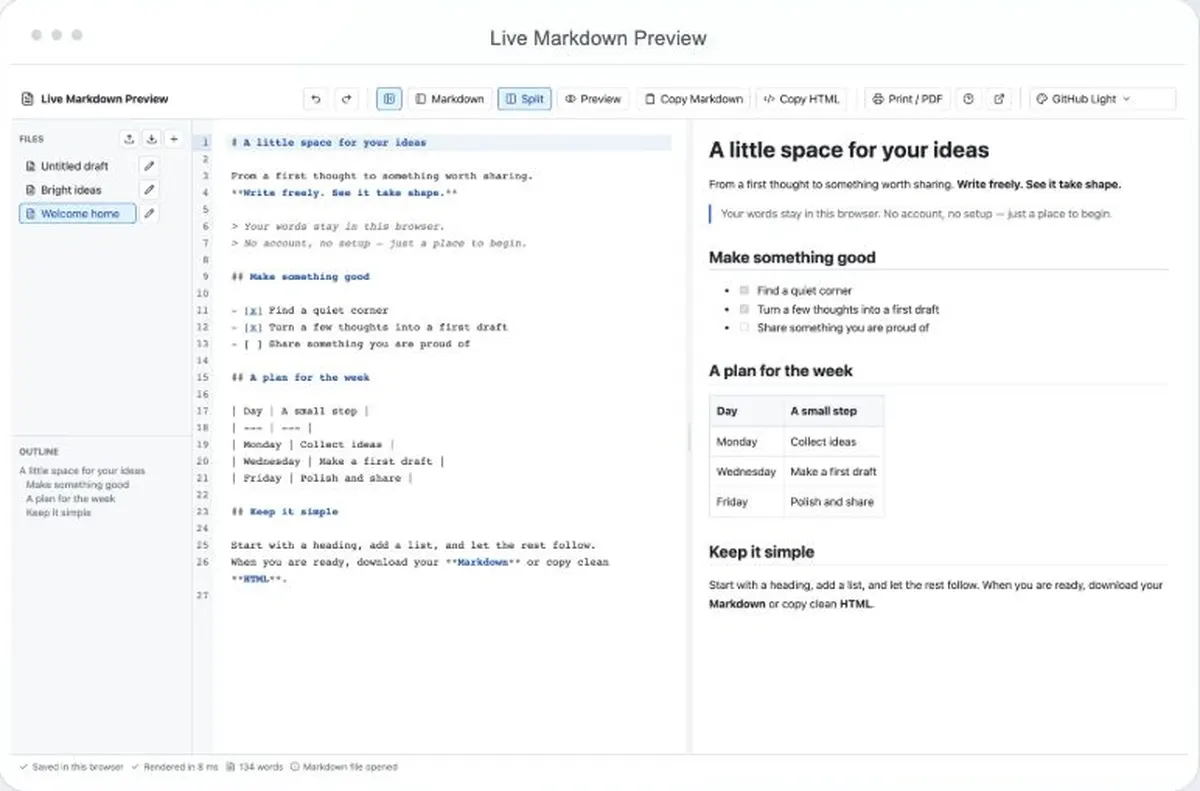Rename Bright ideas with pencil icon
The width and height of the screenshot is (1200, 791).
pyautogui.click(x=149, y=190)
